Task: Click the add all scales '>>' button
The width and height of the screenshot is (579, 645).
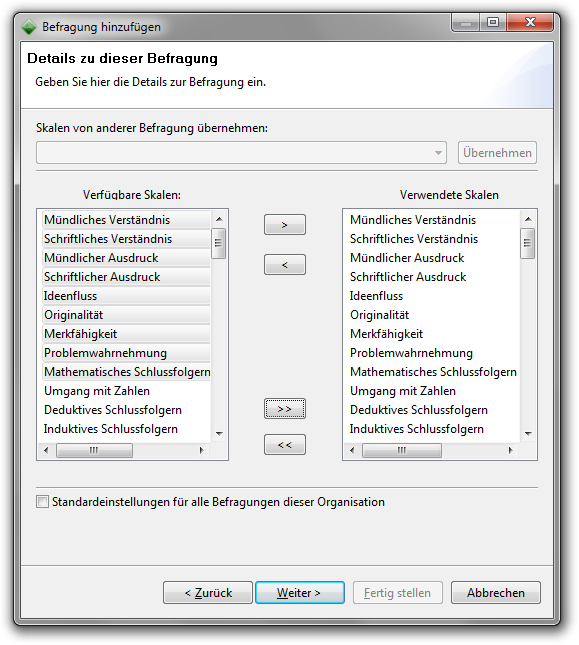Action: (285, 408)
